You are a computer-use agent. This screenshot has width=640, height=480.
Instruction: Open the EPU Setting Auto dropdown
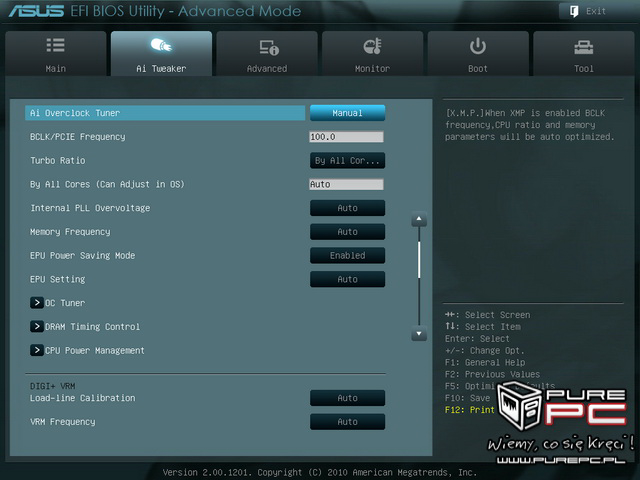click(347, 279)
